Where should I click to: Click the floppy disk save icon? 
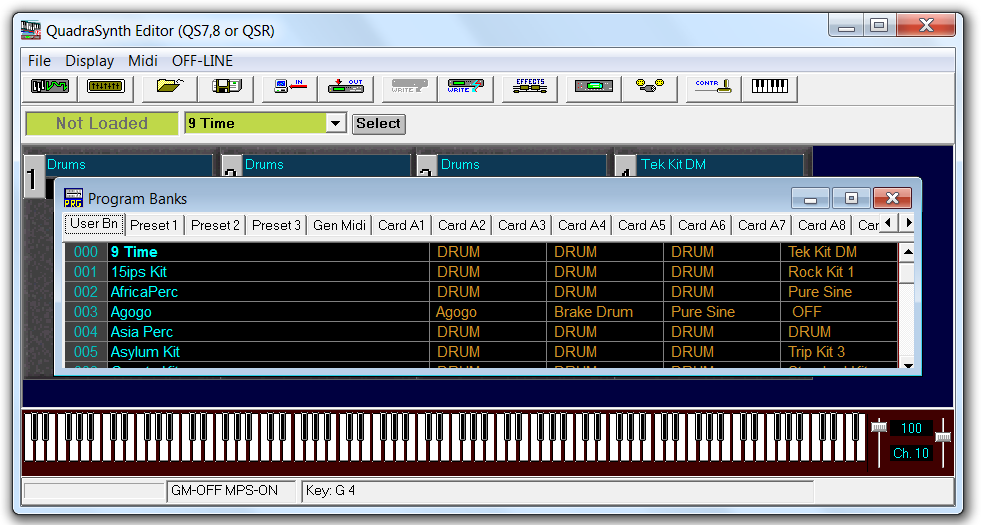pyautogui.click(x=231, y=87)
